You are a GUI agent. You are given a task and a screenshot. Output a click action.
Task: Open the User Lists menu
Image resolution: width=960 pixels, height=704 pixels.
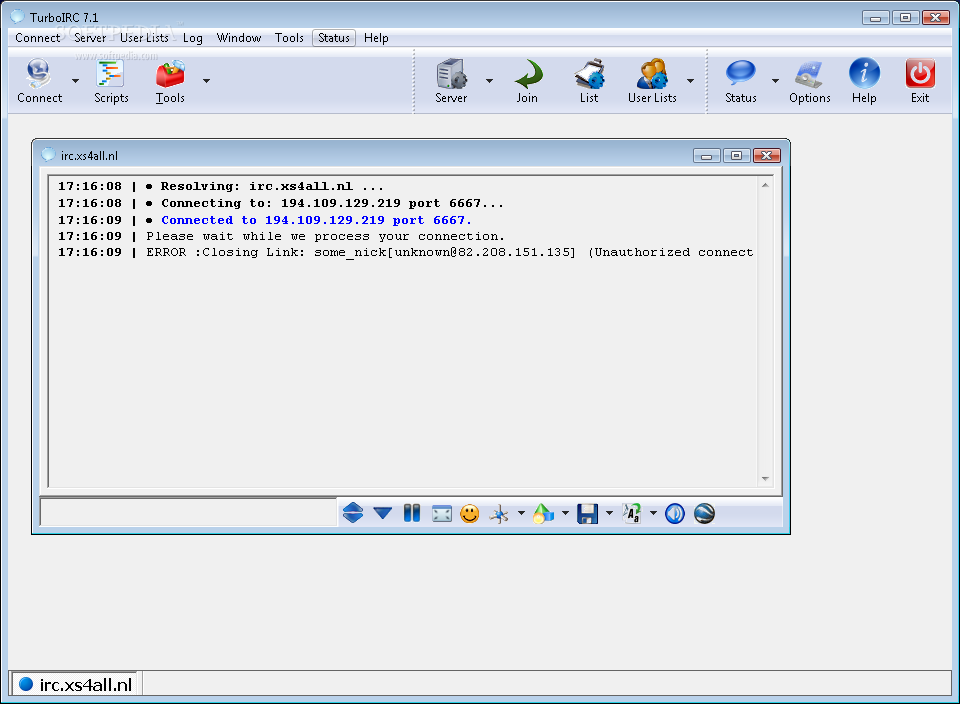coord(144,38)
